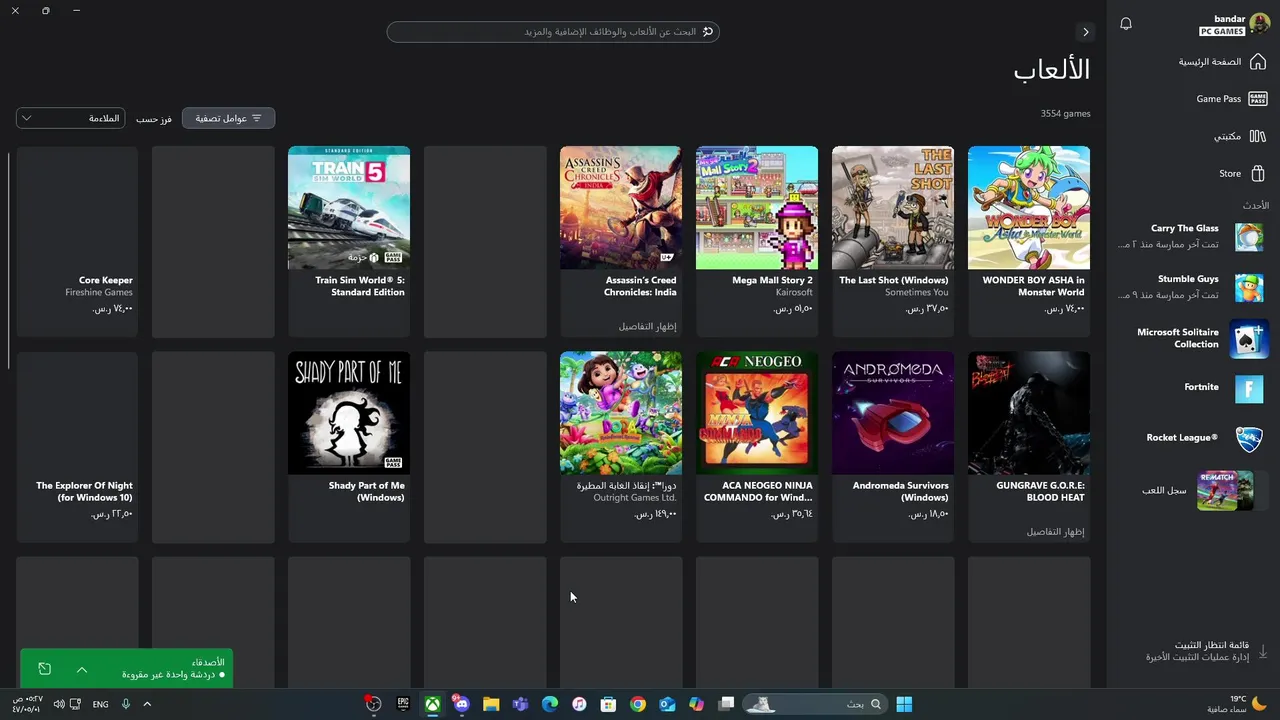Image resolution: width=1280 pixels, height=720 pixels.
Task: Open the weather widget 19°C
Action: click(1239, 704)
